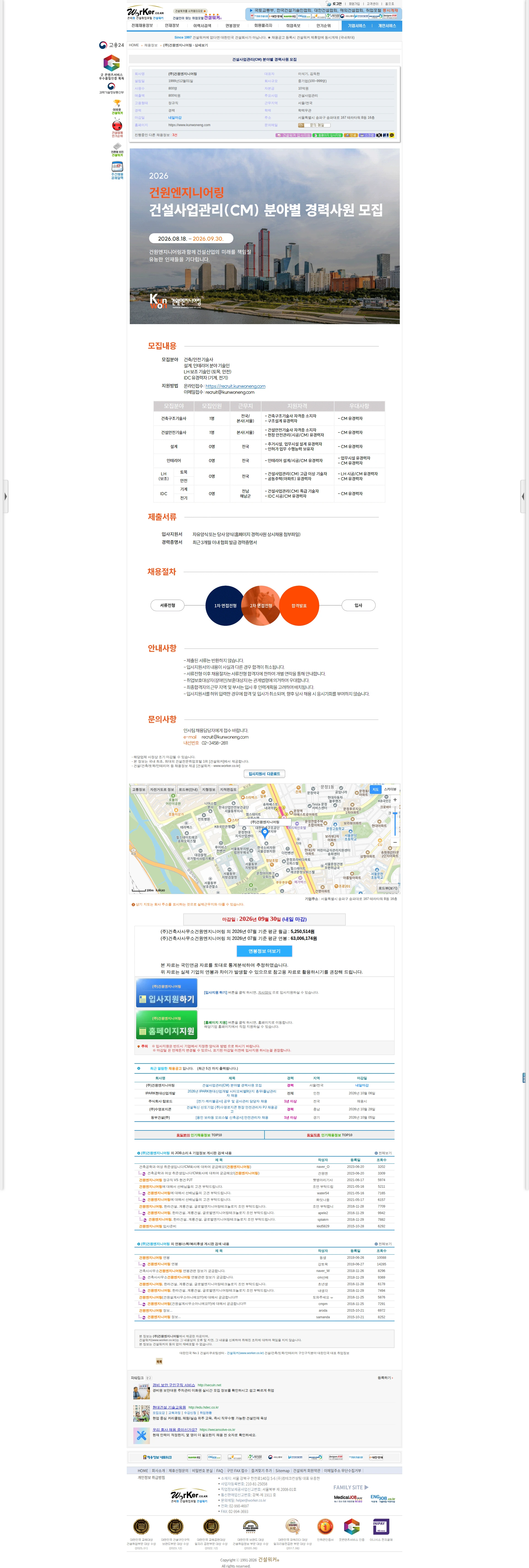Screen dimensions: 529x1568
Task: Click the large 홈페이지지원 button
Action: tap(166, 1025)
